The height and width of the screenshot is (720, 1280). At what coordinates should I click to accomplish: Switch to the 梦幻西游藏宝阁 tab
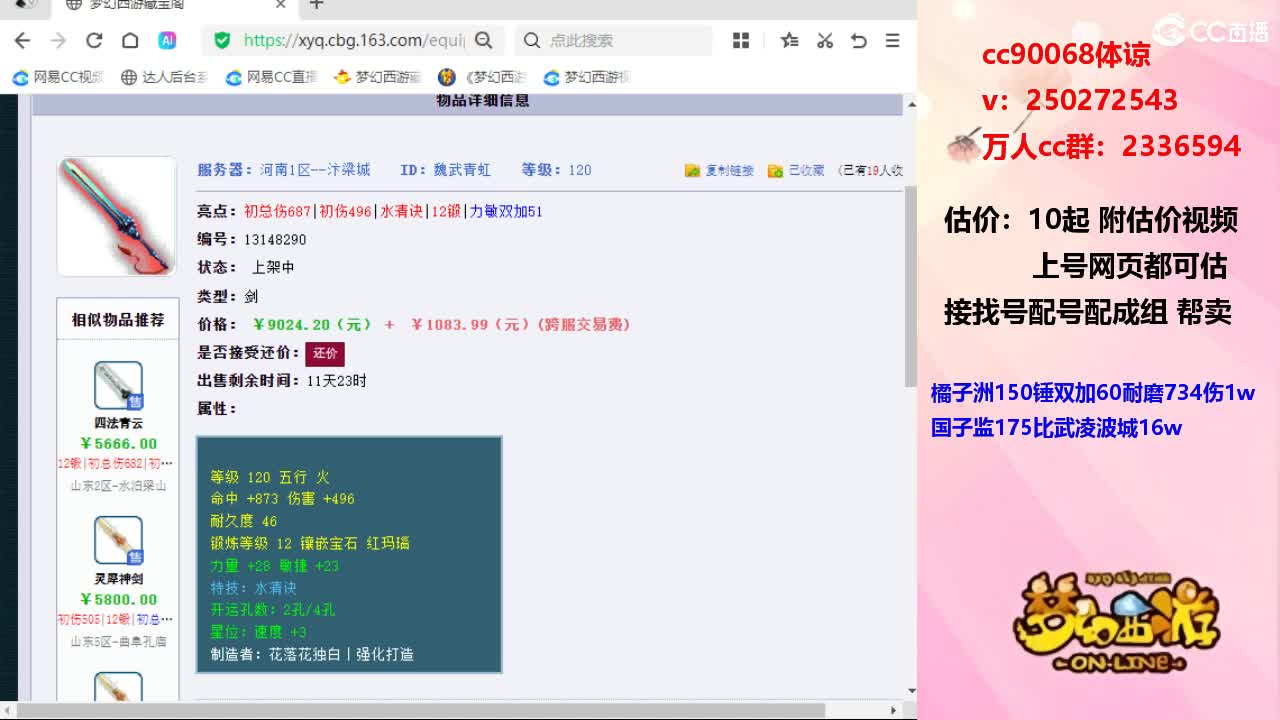pos(175,5)
